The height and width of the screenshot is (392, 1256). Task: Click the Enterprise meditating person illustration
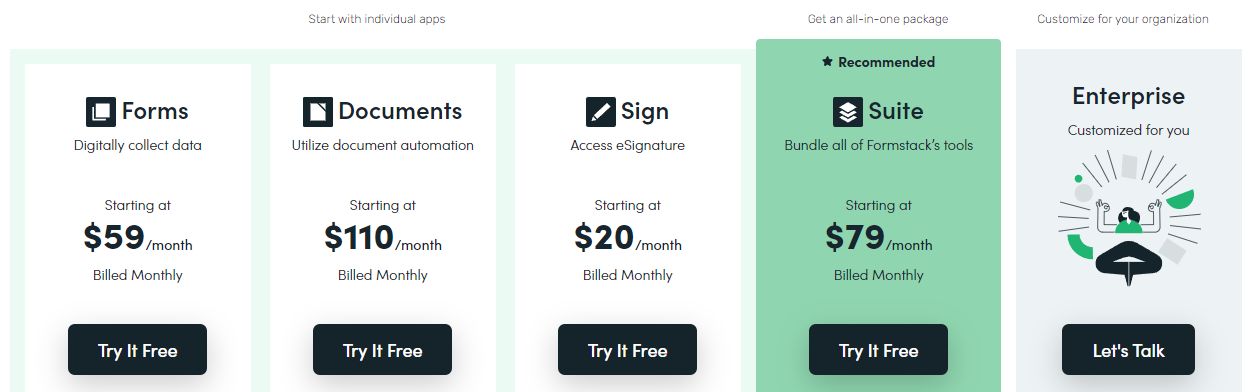[x=1128, y=213]
